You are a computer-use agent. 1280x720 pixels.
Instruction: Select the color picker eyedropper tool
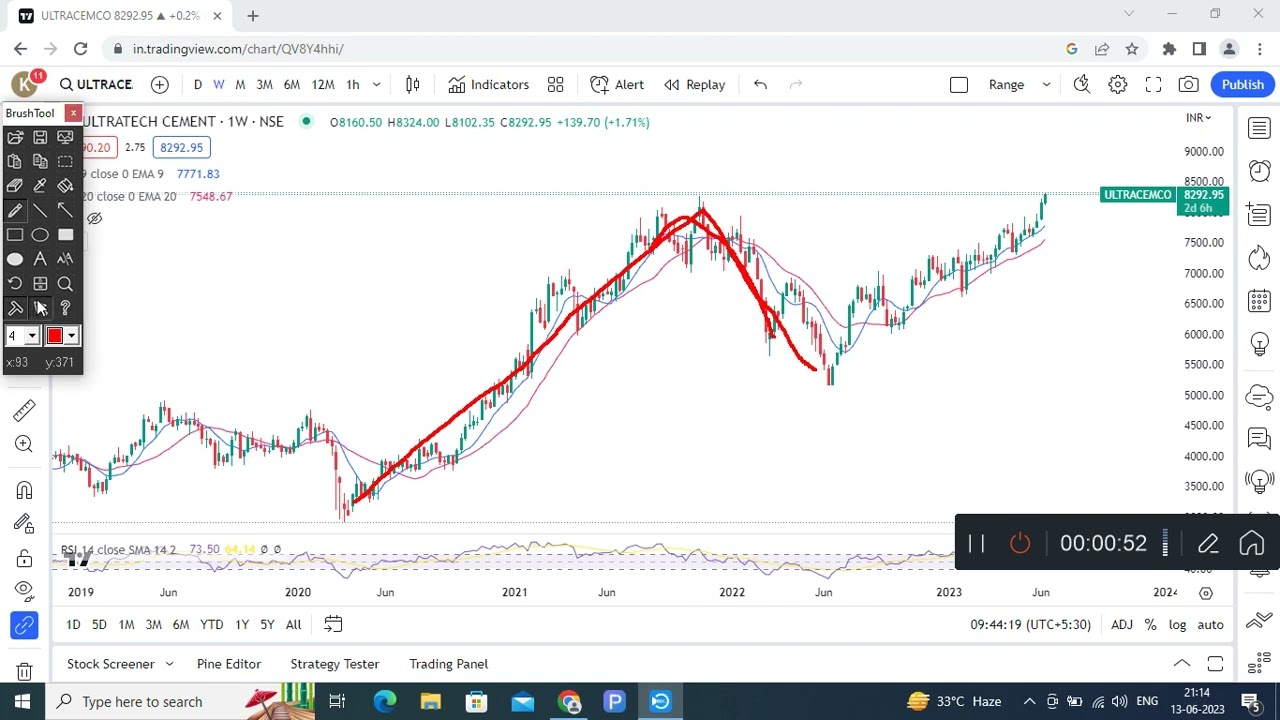40,186
